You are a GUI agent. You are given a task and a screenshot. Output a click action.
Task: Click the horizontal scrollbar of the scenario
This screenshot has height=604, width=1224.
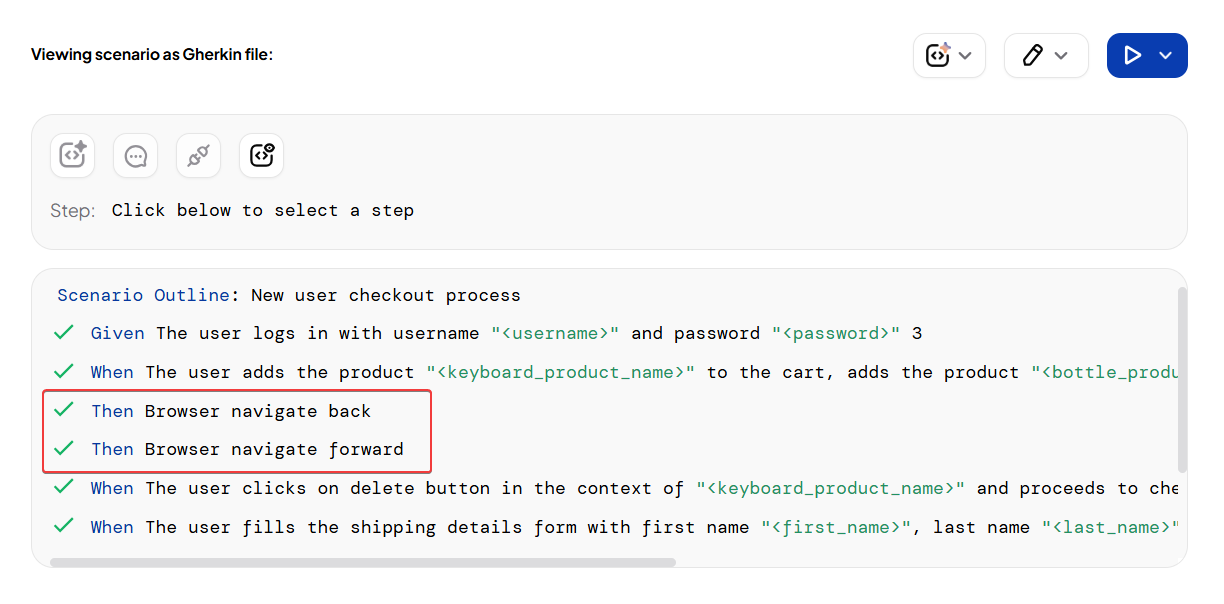(x=362, y=562)
